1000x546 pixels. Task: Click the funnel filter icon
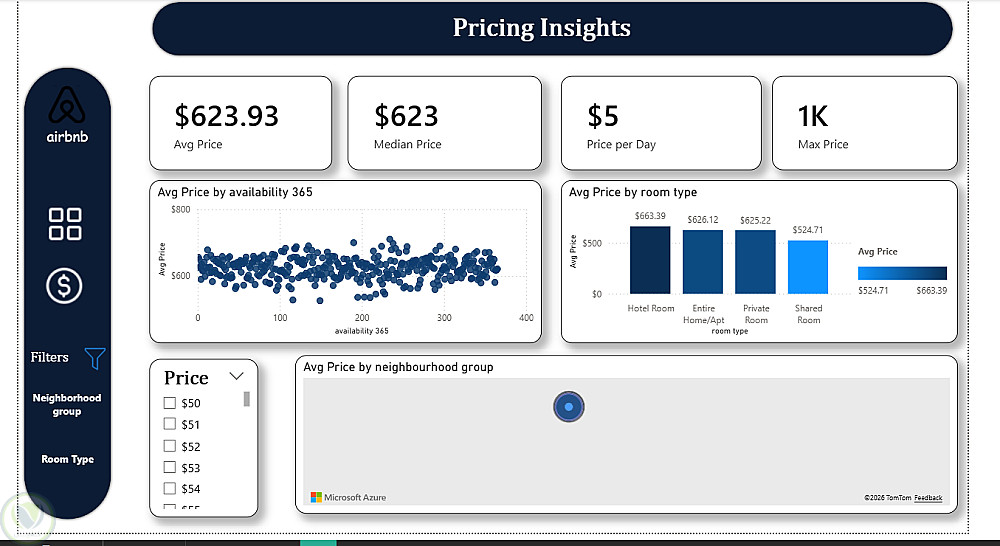coord(95,358)
